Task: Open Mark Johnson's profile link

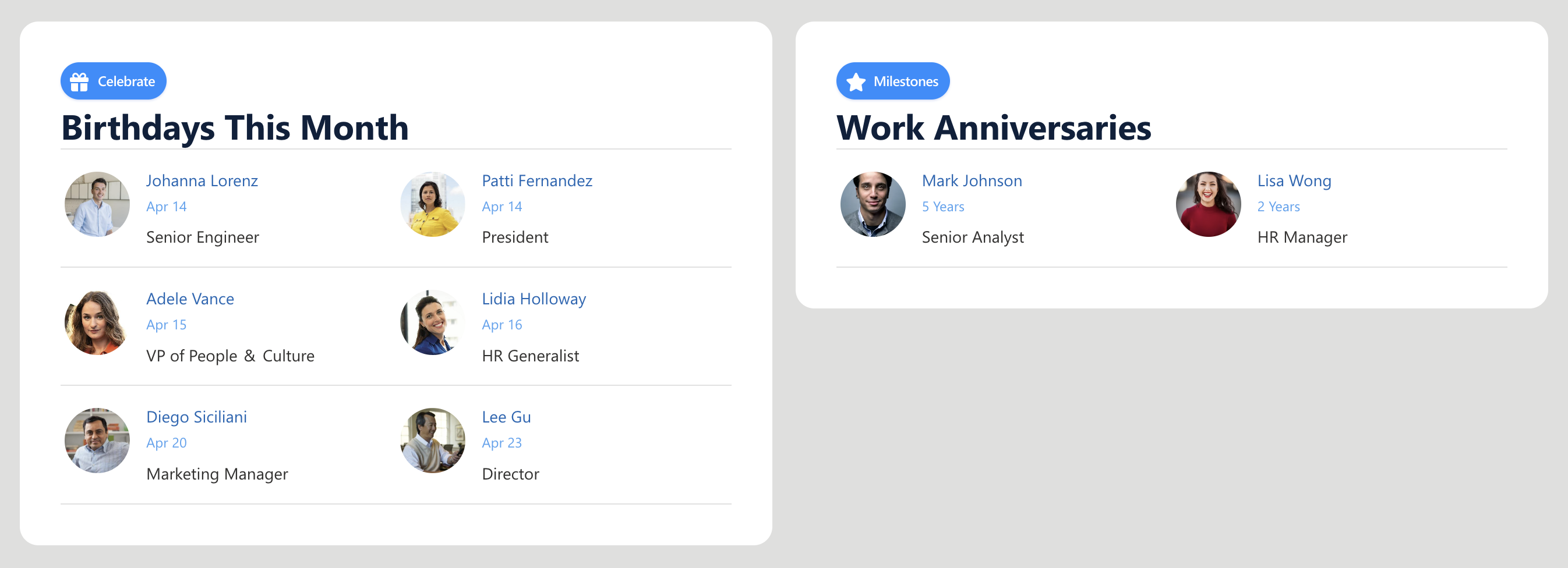Action: [x=972, y=180]
